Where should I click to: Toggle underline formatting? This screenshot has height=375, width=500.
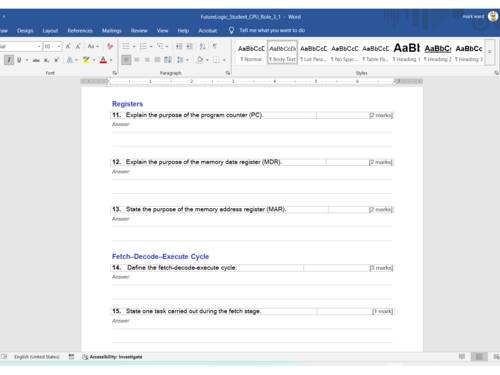point(19,60)
